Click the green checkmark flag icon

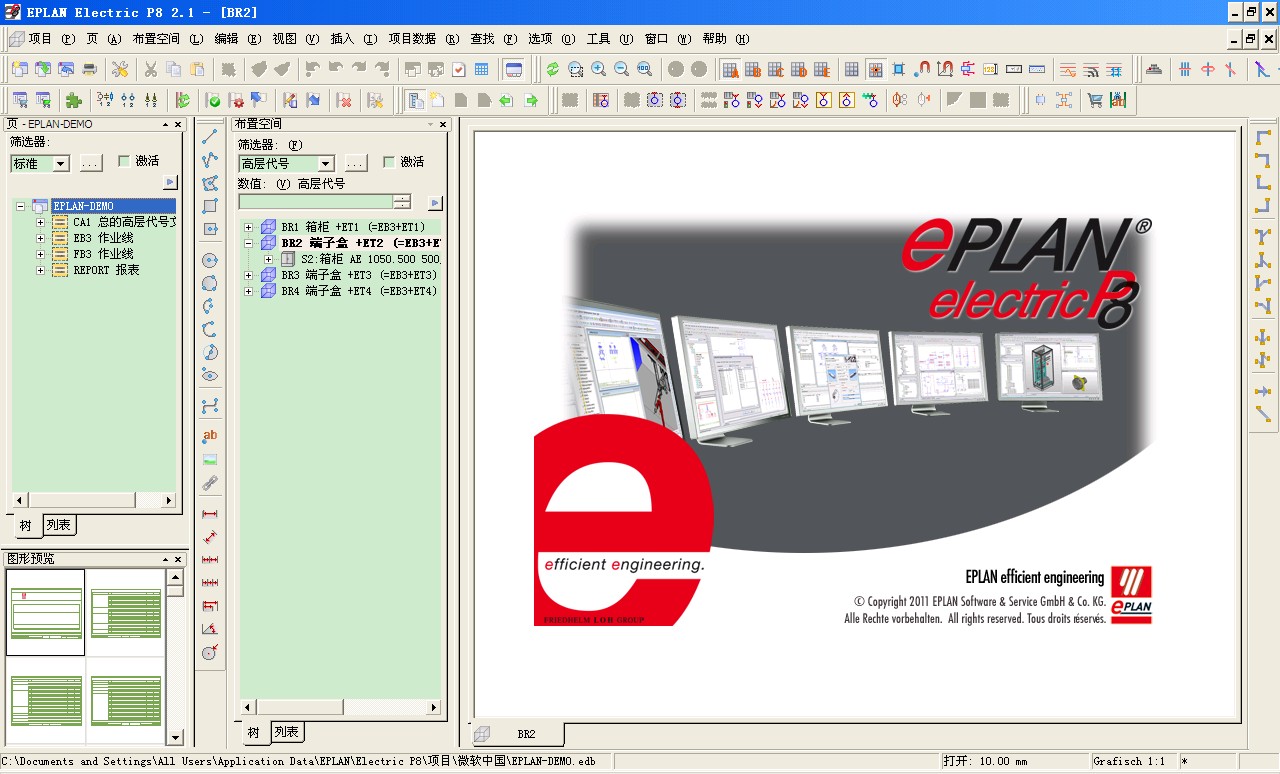tap(213, 100)
